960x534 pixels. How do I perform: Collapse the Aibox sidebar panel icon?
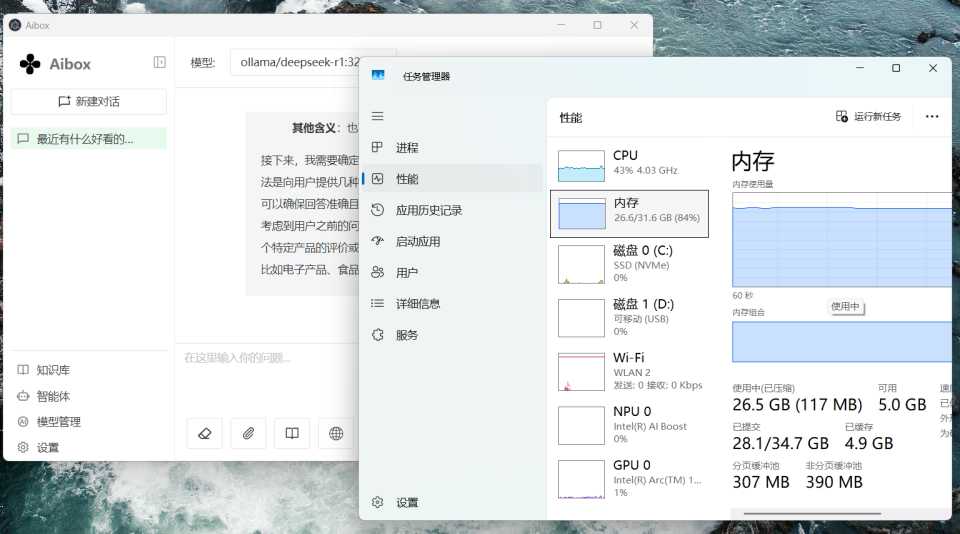[x=159, y=62]
